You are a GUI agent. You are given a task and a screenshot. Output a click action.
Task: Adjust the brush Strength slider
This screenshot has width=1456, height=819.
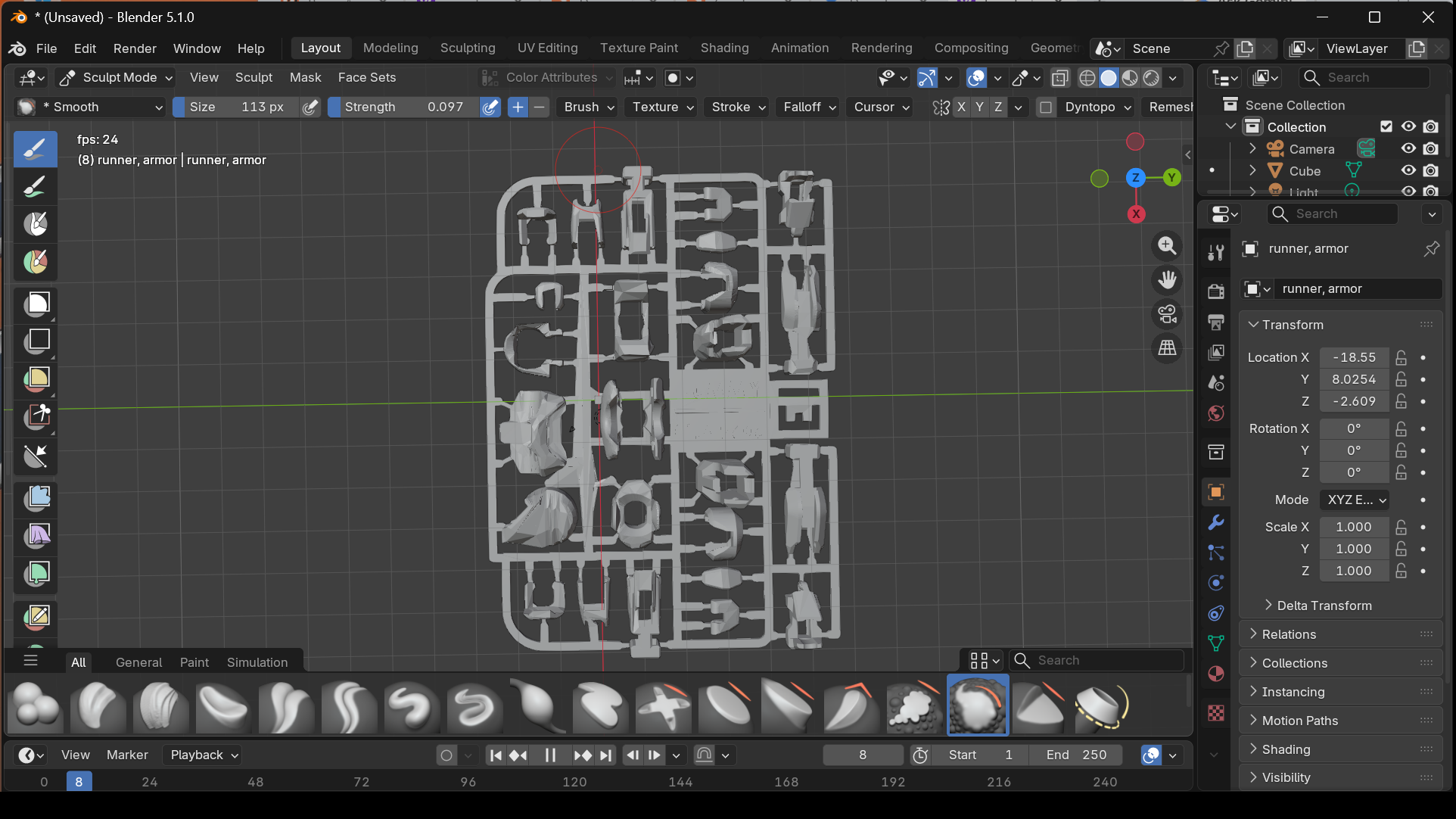[404, 107]
